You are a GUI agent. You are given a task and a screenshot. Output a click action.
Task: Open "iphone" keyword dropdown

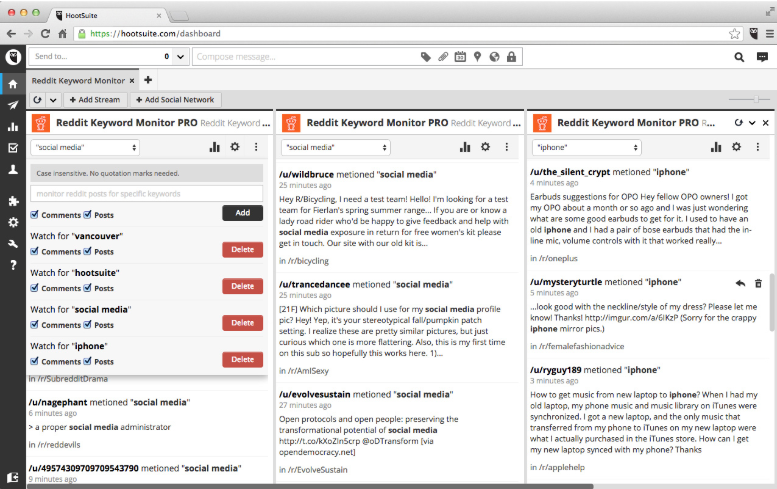[587, 147]
